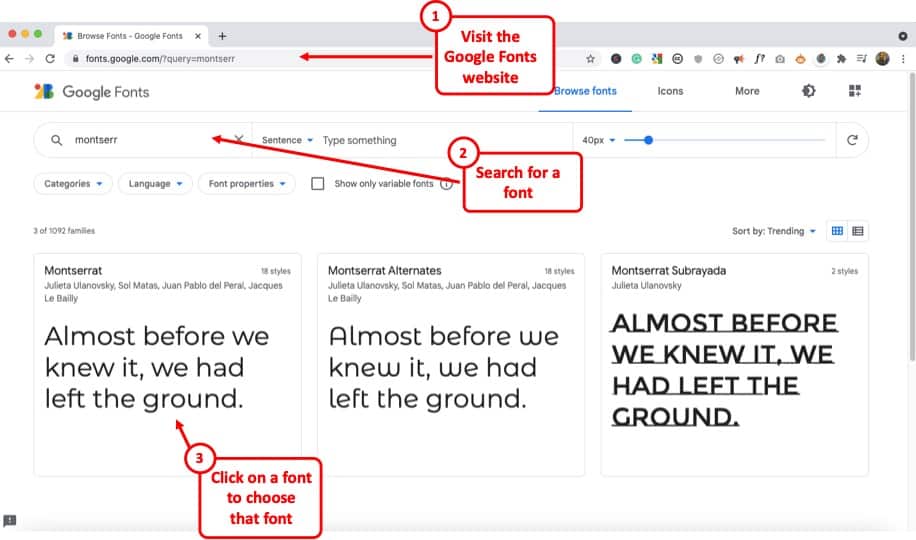Bookmark this page with the star icon
This screenshot has width=916, height=540.
(591, 58)
